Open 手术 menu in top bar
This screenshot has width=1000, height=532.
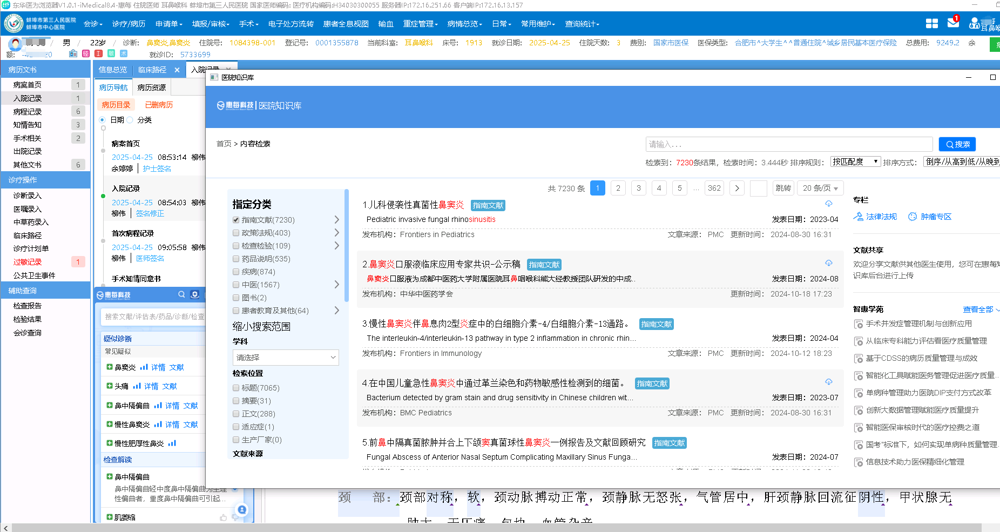tap(249, 24)
